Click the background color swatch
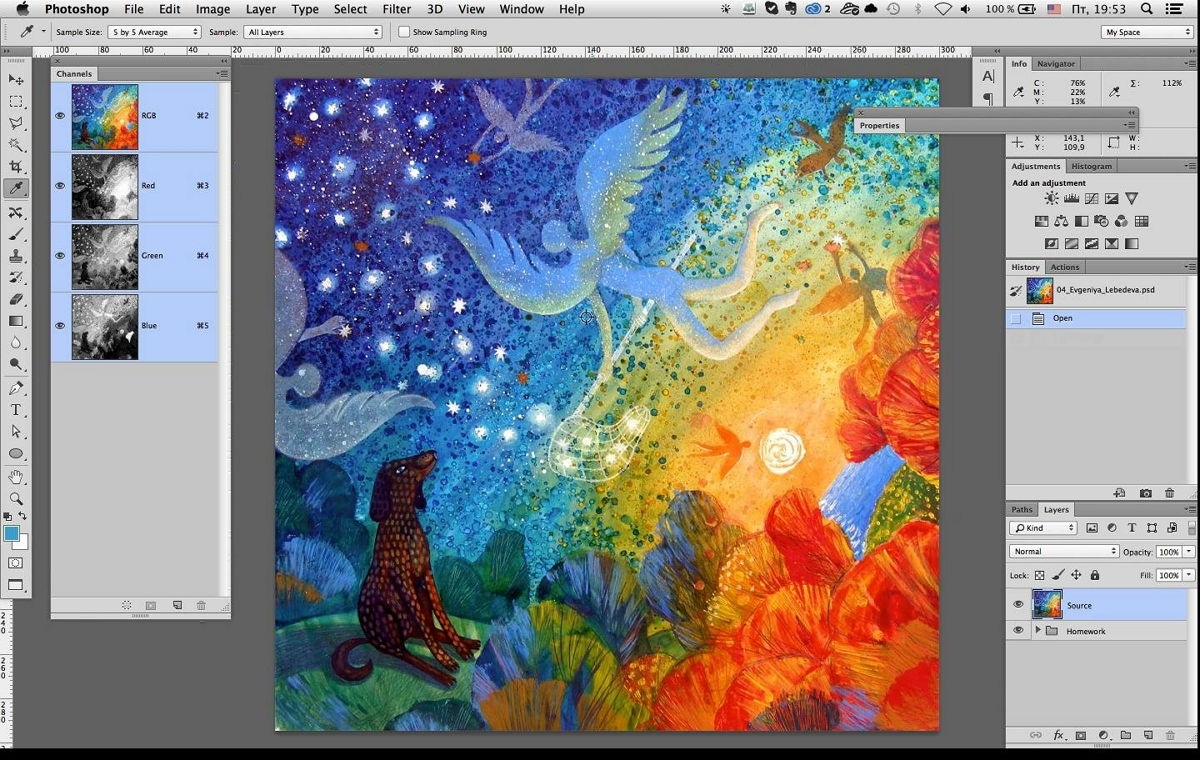Image resolution: width=1200 pixels, height=760 pixels. point(20,542)
